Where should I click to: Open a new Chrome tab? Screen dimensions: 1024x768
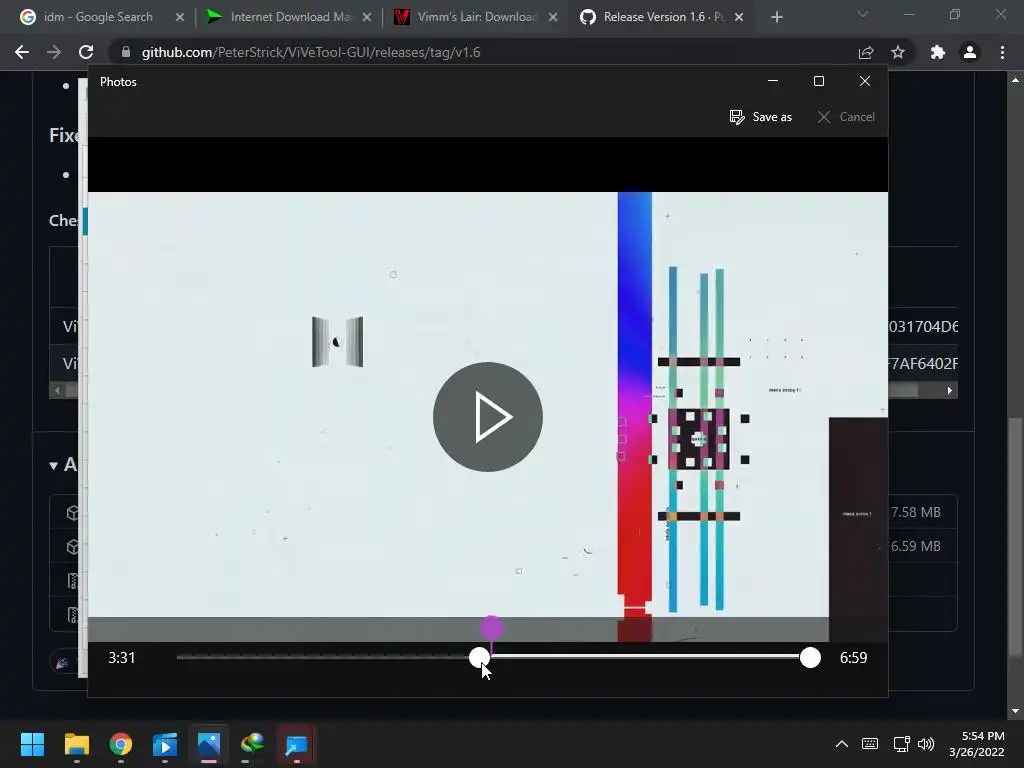click(x=776, y=18)
